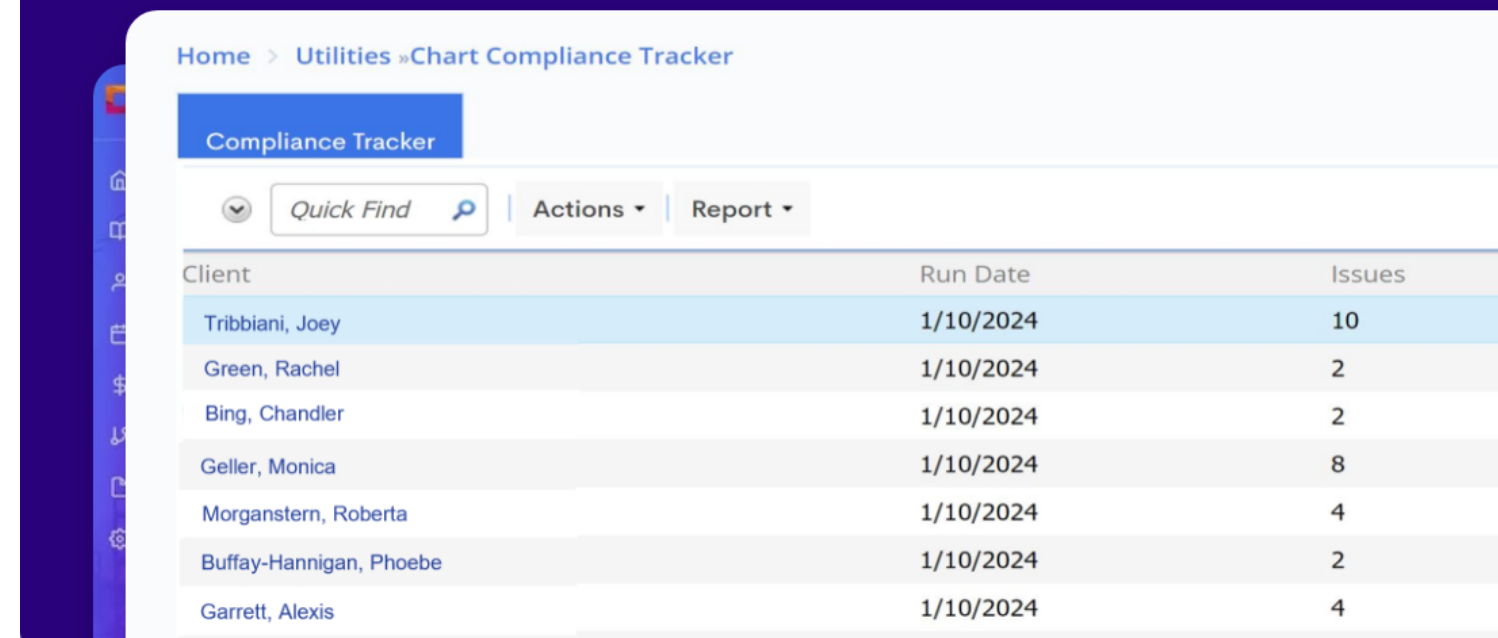Click the calendar icon in the left sidebar
Viewport: 1498px width, 638px height.
click(x=118, y=333)
